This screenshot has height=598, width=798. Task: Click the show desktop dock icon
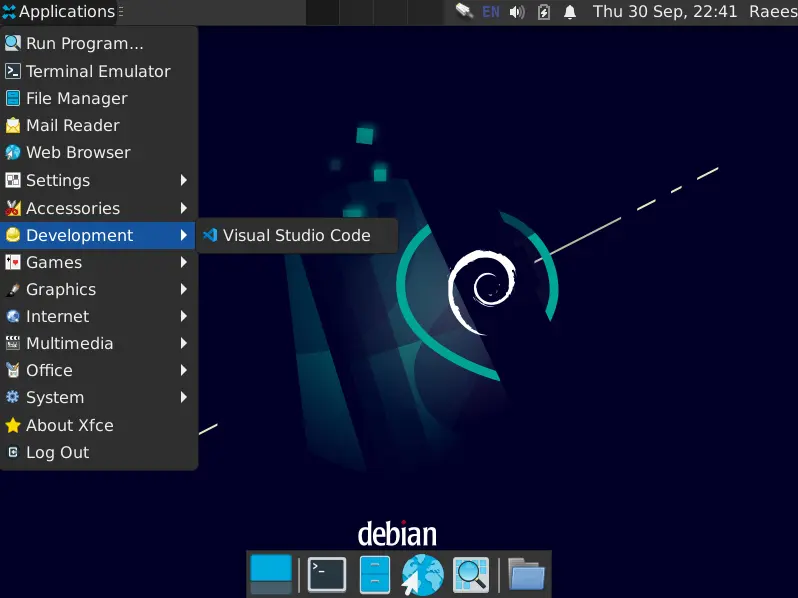coord(271,574)
